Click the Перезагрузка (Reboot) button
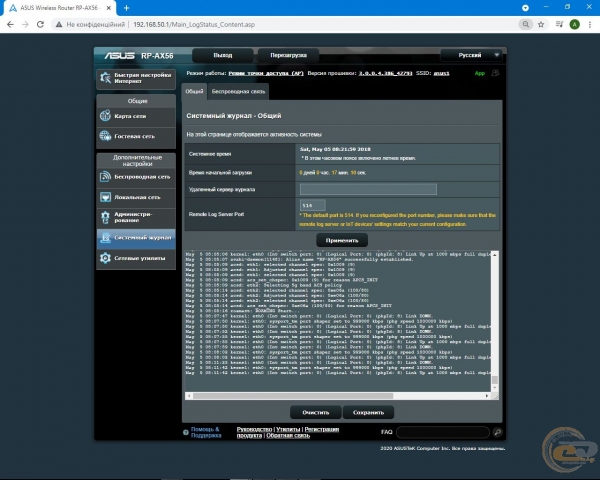 (x=289, y=55)
